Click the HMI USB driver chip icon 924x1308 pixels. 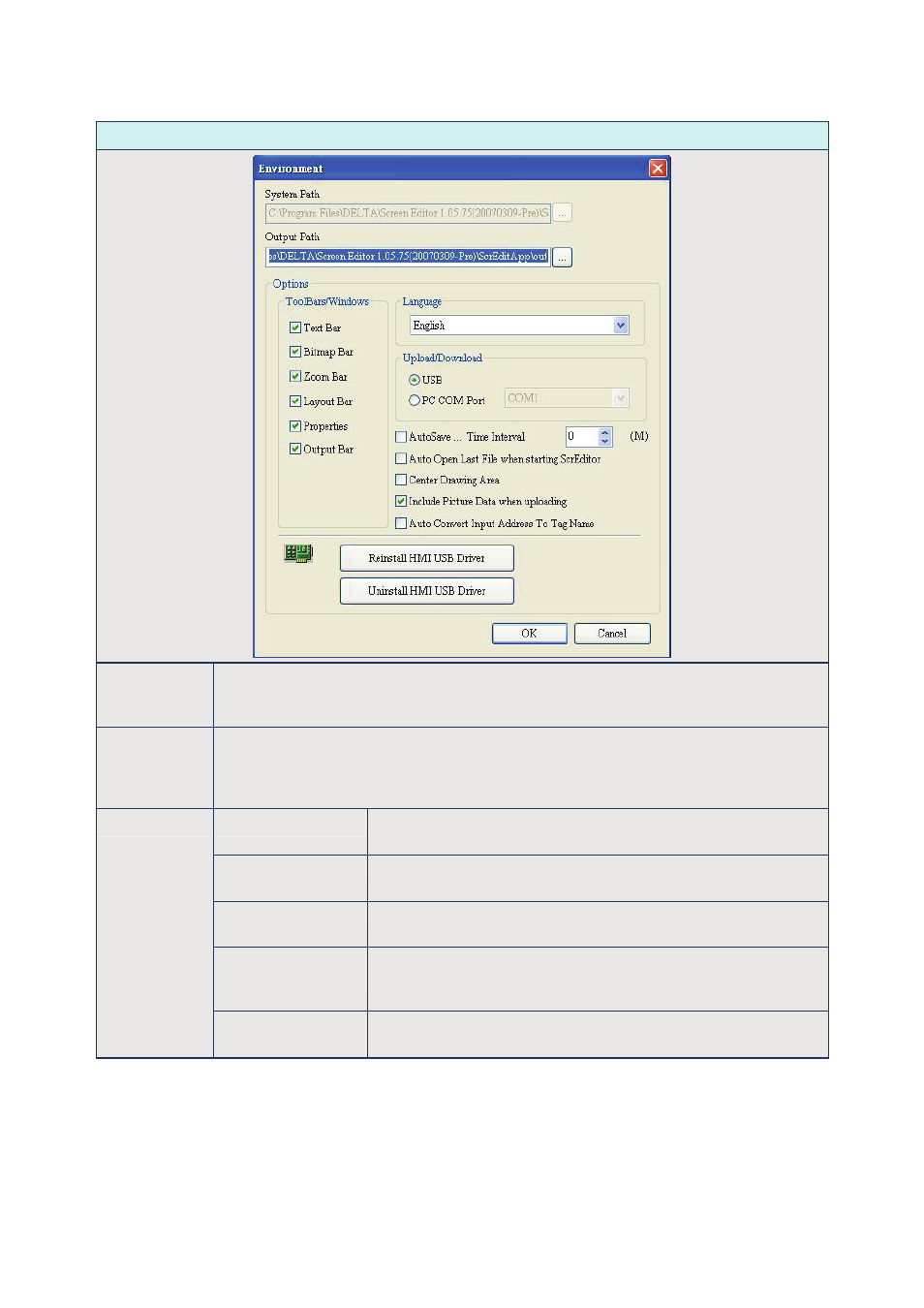point(298,553)
